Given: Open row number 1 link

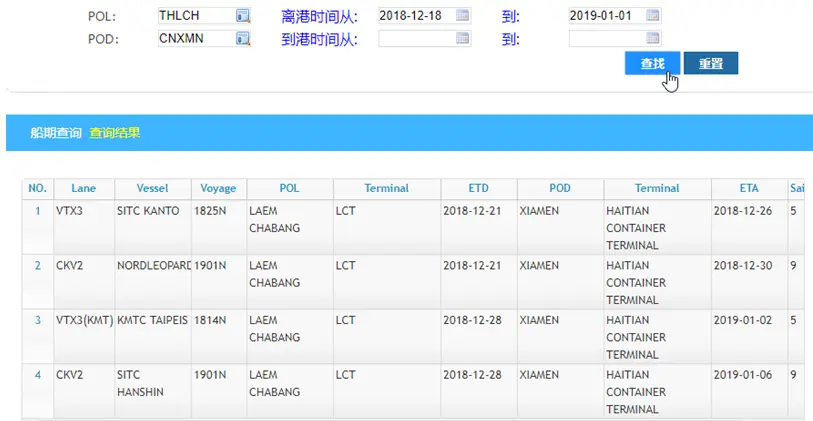Looking at the screenshot, I should tap(37, 211).
